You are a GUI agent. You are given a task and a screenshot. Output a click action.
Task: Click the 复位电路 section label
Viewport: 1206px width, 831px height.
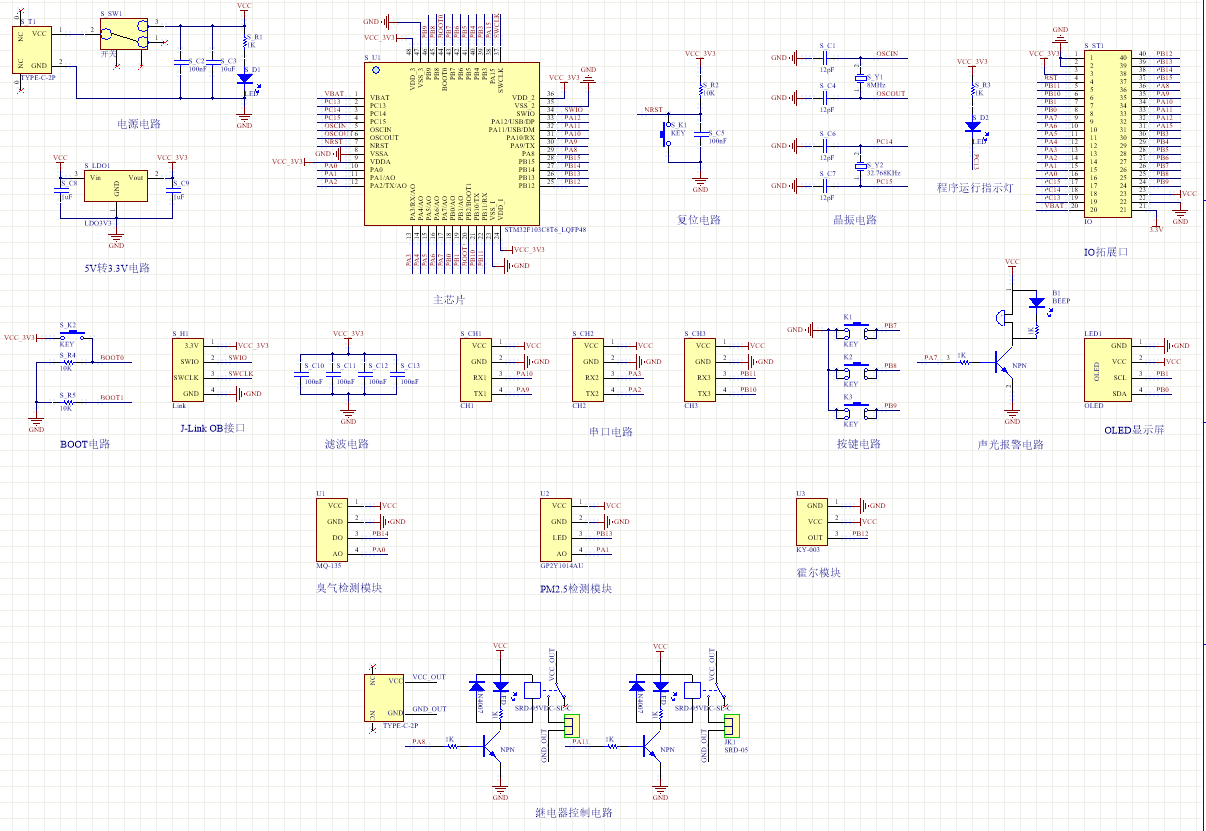(699, 220)
